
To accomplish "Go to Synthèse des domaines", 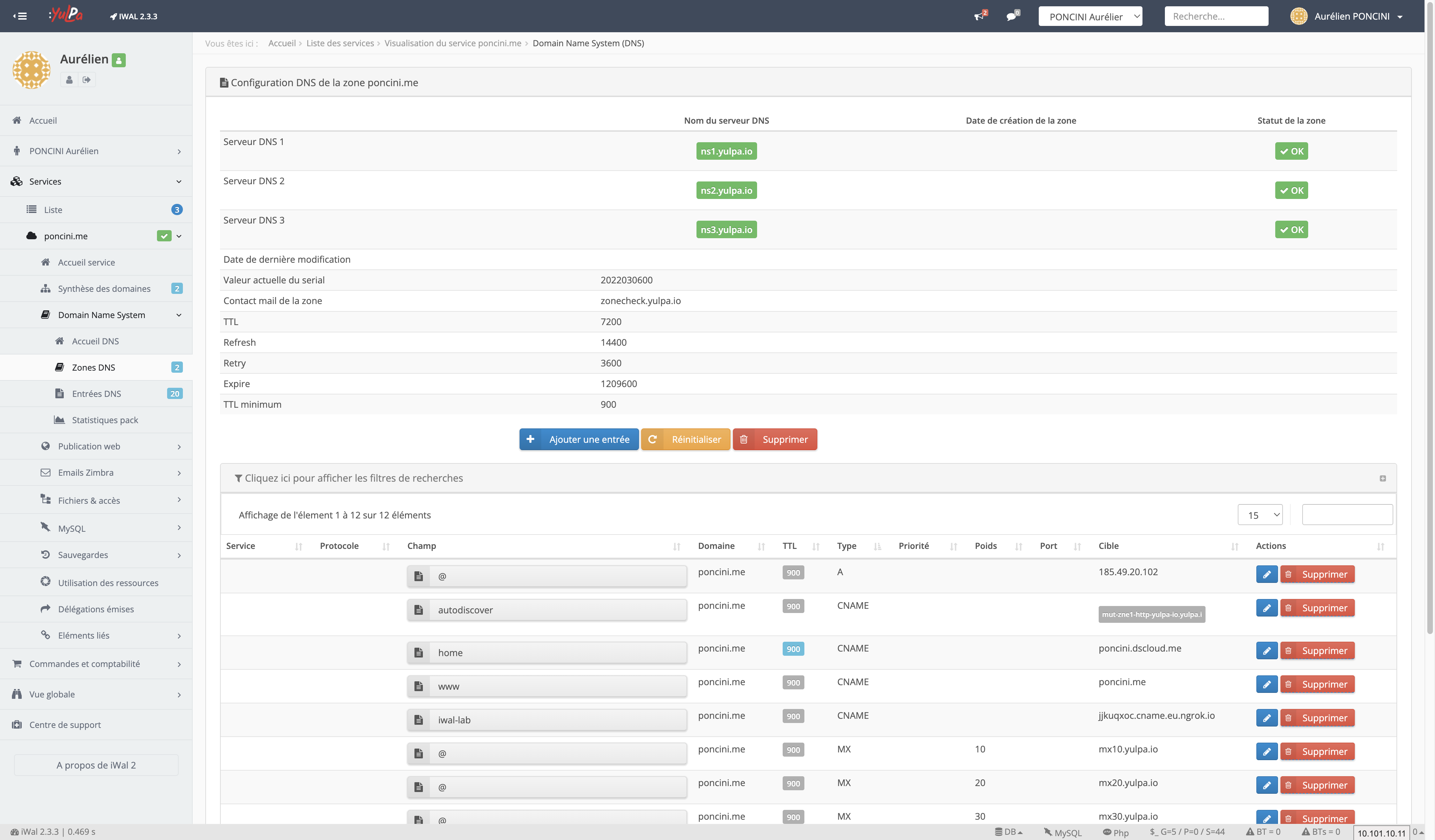I will (96, 289).
